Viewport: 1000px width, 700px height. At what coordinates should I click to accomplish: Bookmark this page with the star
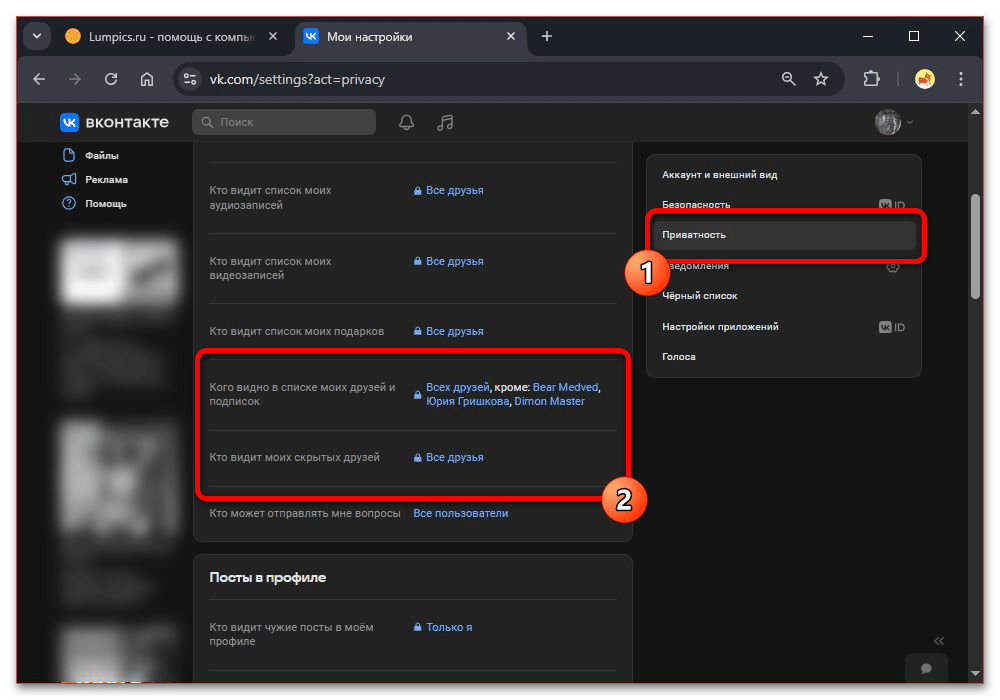pos(821,79)
